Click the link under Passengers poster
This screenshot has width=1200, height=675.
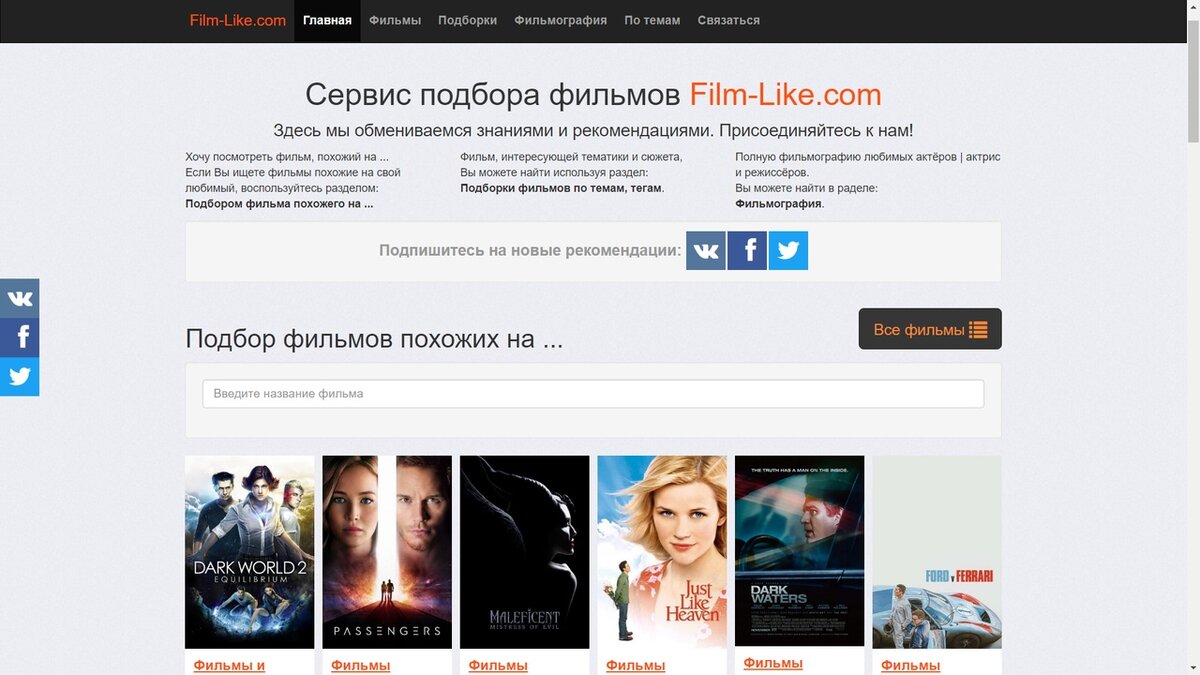(x=360, y=665)
